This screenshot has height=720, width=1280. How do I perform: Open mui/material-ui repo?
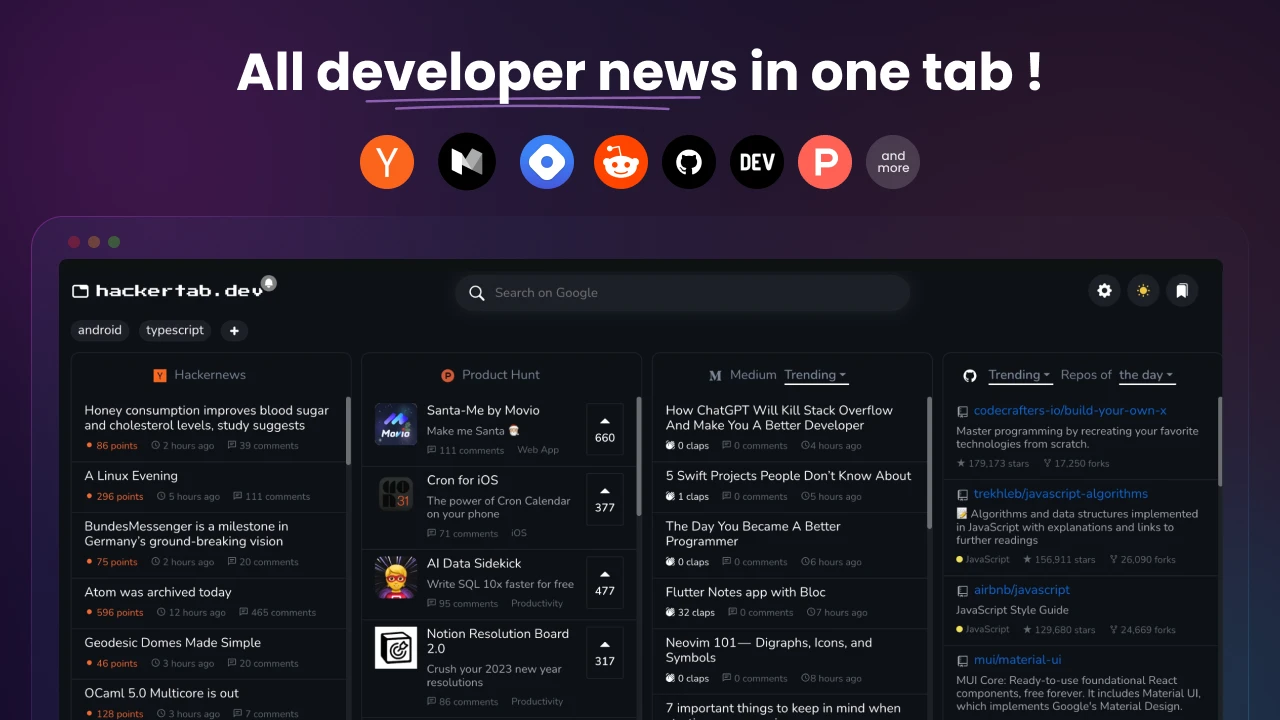tap(1018, 660)
